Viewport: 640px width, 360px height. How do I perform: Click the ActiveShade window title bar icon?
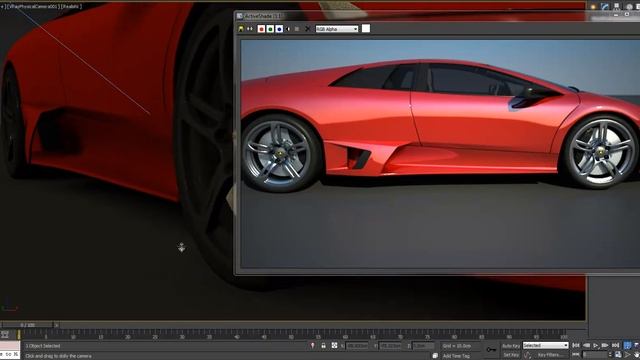(240, 16)
